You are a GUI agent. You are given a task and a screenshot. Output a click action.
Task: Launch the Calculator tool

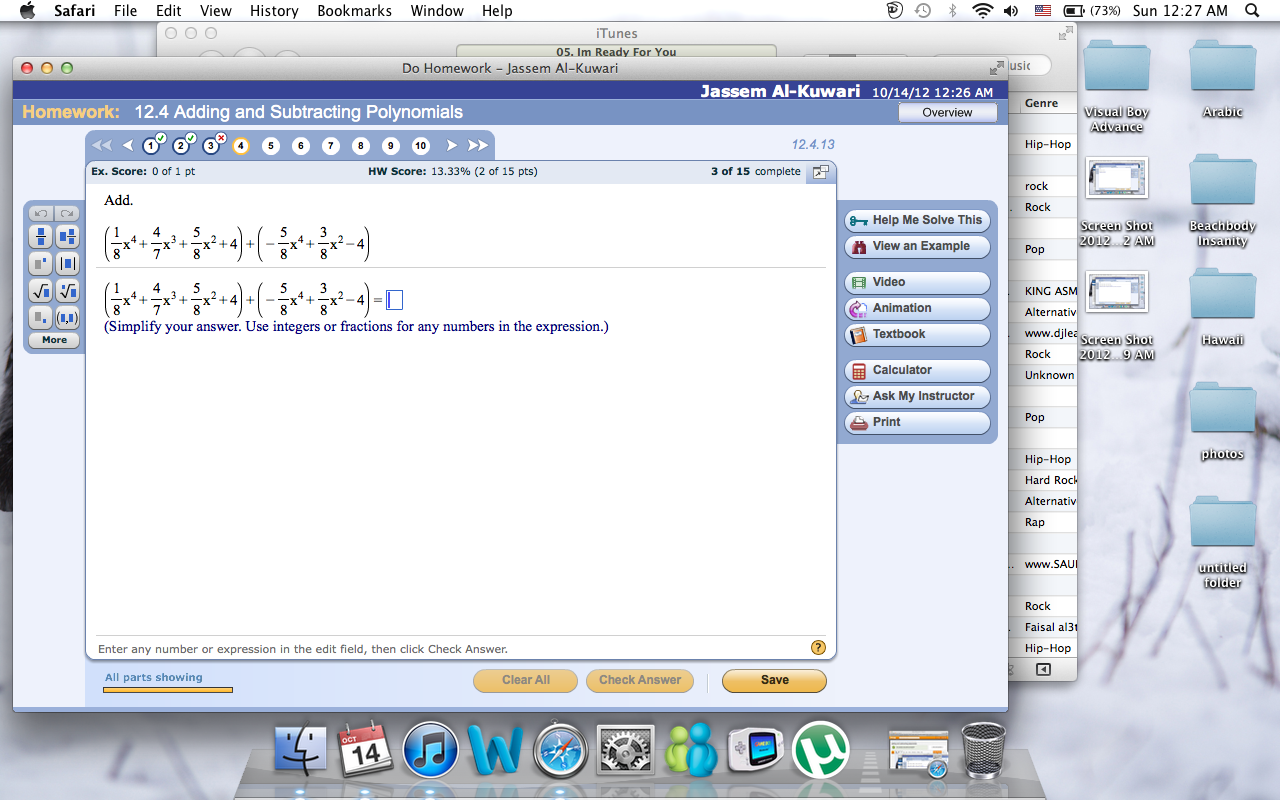coord(917,370)
